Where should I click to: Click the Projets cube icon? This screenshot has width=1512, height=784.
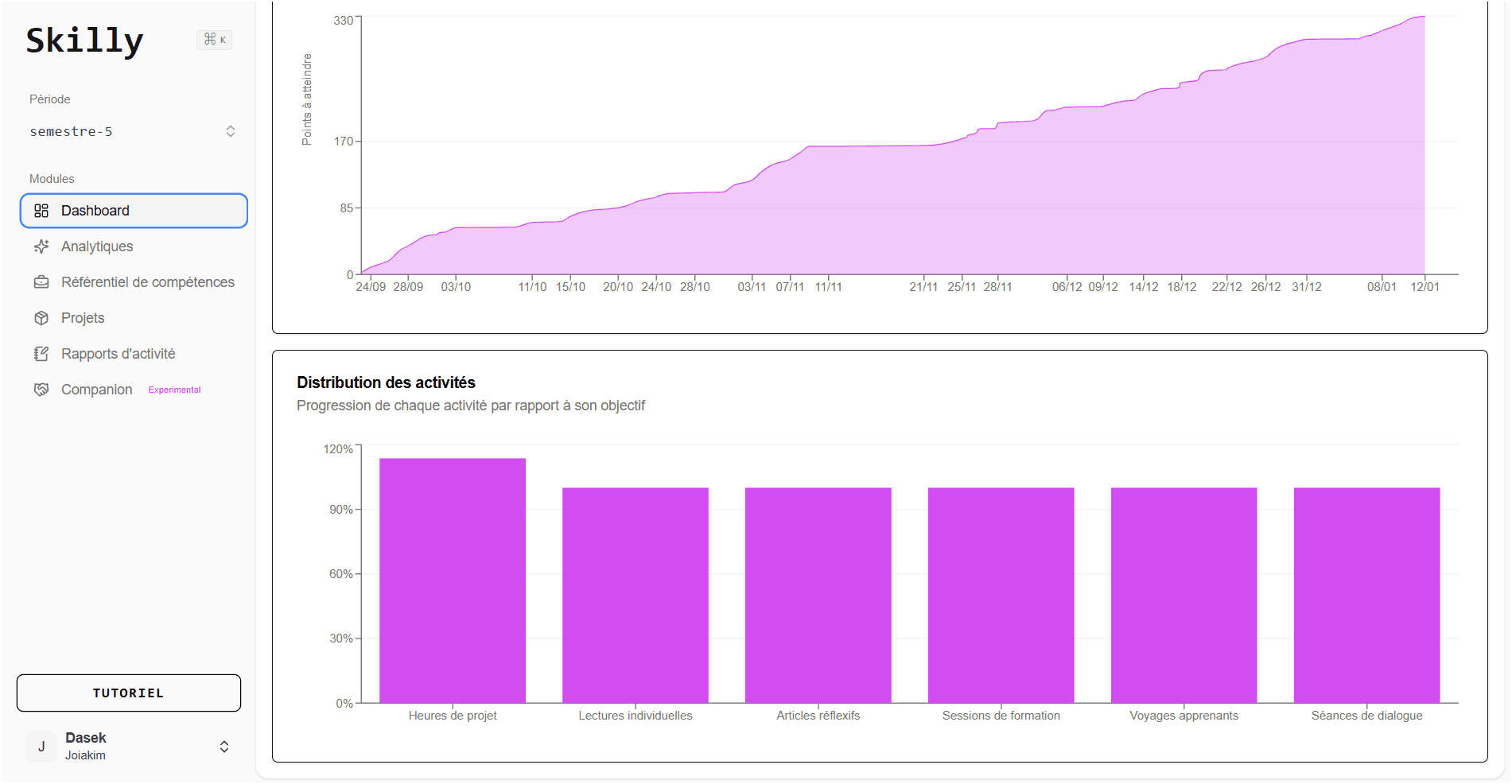click(x=41, y=318)
